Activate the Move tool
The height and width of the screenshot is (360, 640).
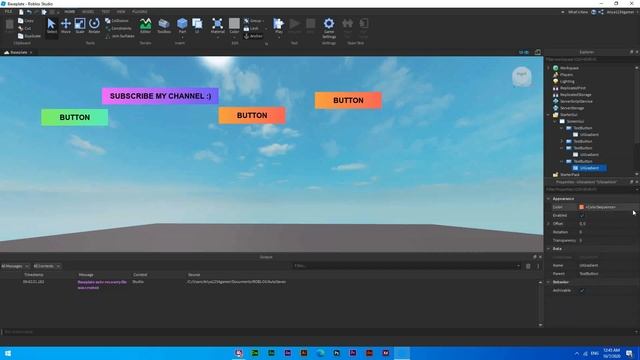pyautogui.click(x=66, y=26)
